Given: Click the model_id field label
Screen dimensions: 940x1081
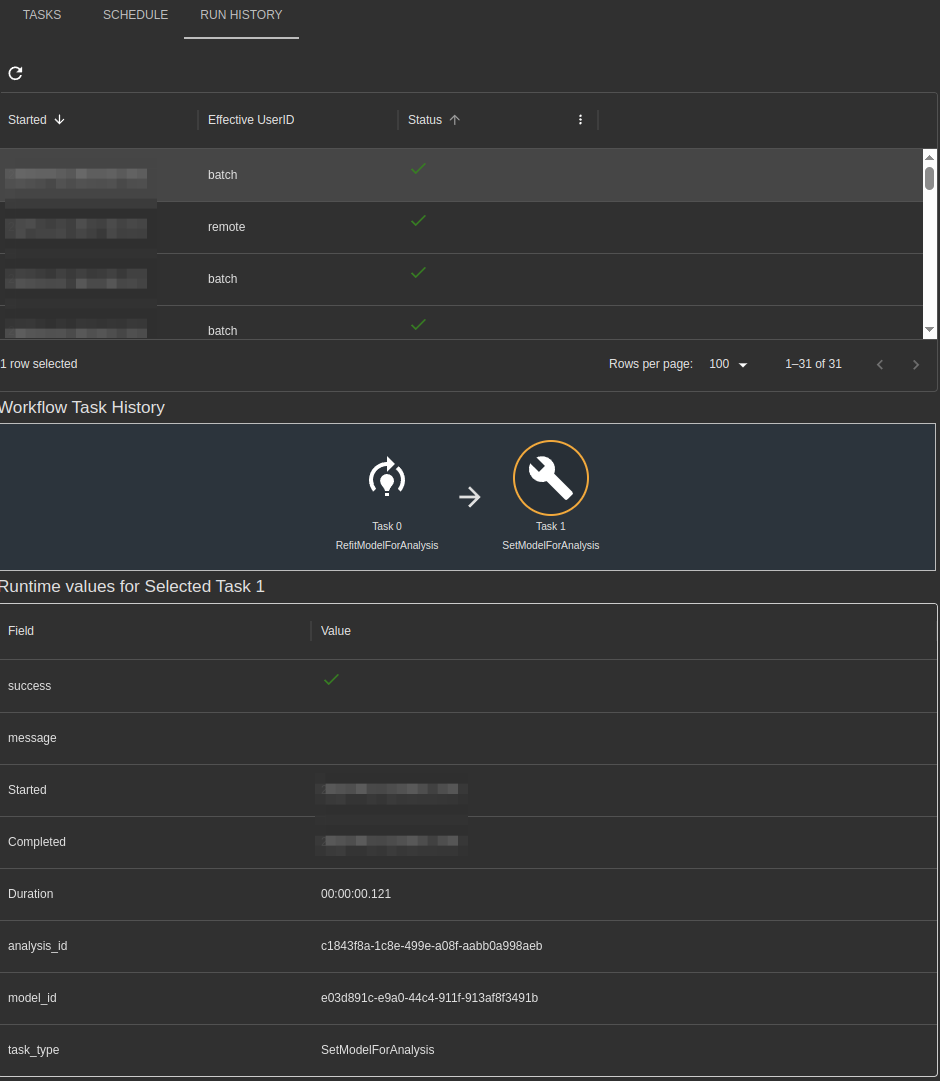Looking at the screenshot, I should 32,998.
